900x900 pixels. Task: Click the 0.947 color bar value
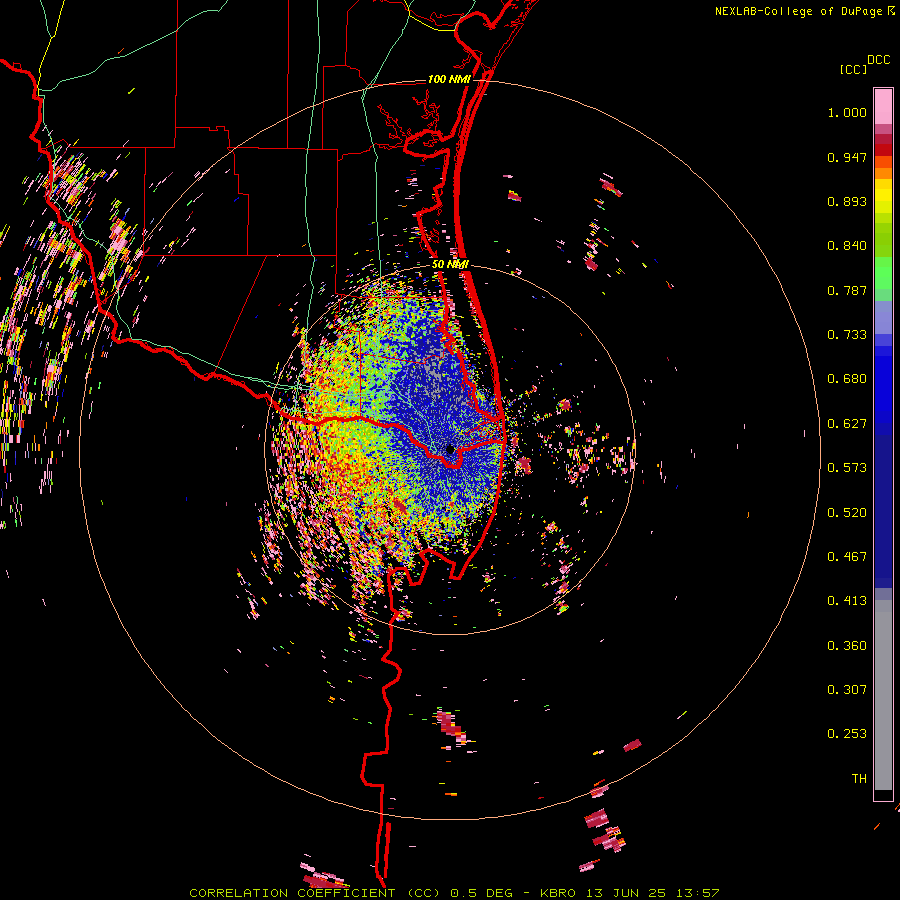point(847,157)
